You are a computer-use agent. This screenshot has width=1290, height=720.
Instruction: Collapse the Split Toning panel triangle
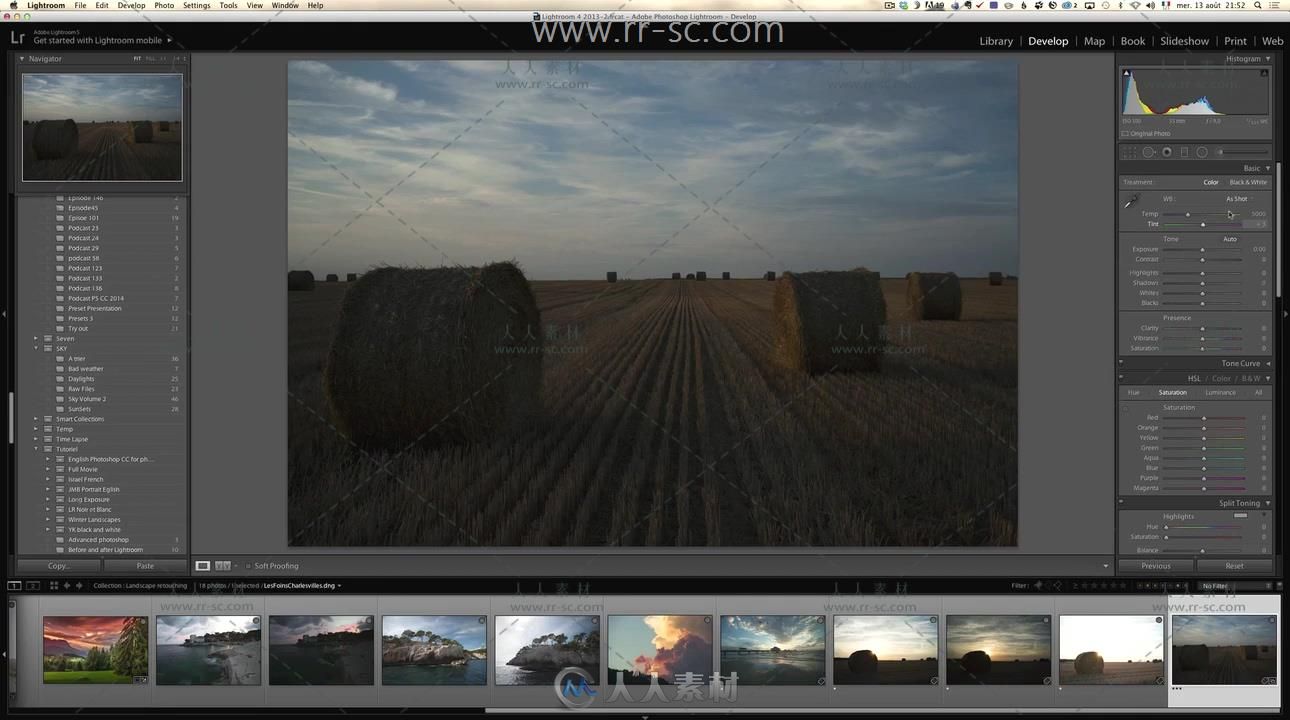(1268, 503)
